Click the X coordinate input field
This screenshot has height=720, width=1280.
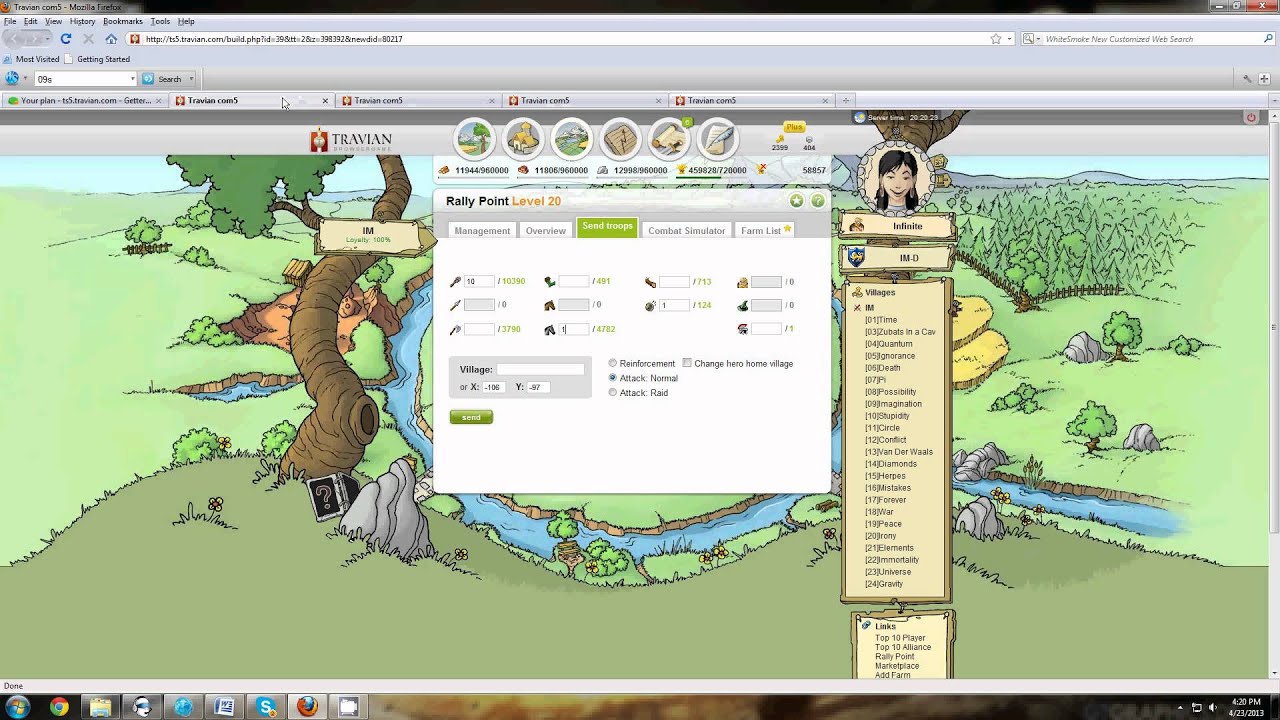coord(496,387)
